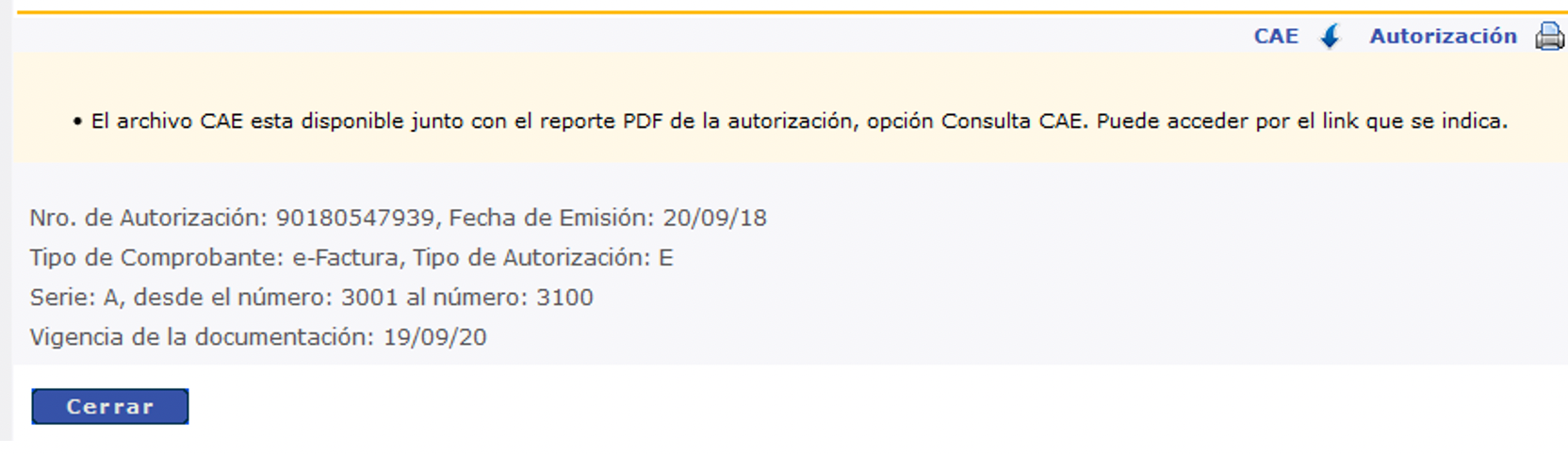Viewport: 1568px width, 454px height.
Task: Open the CAE link
Action: (1276, 37)
